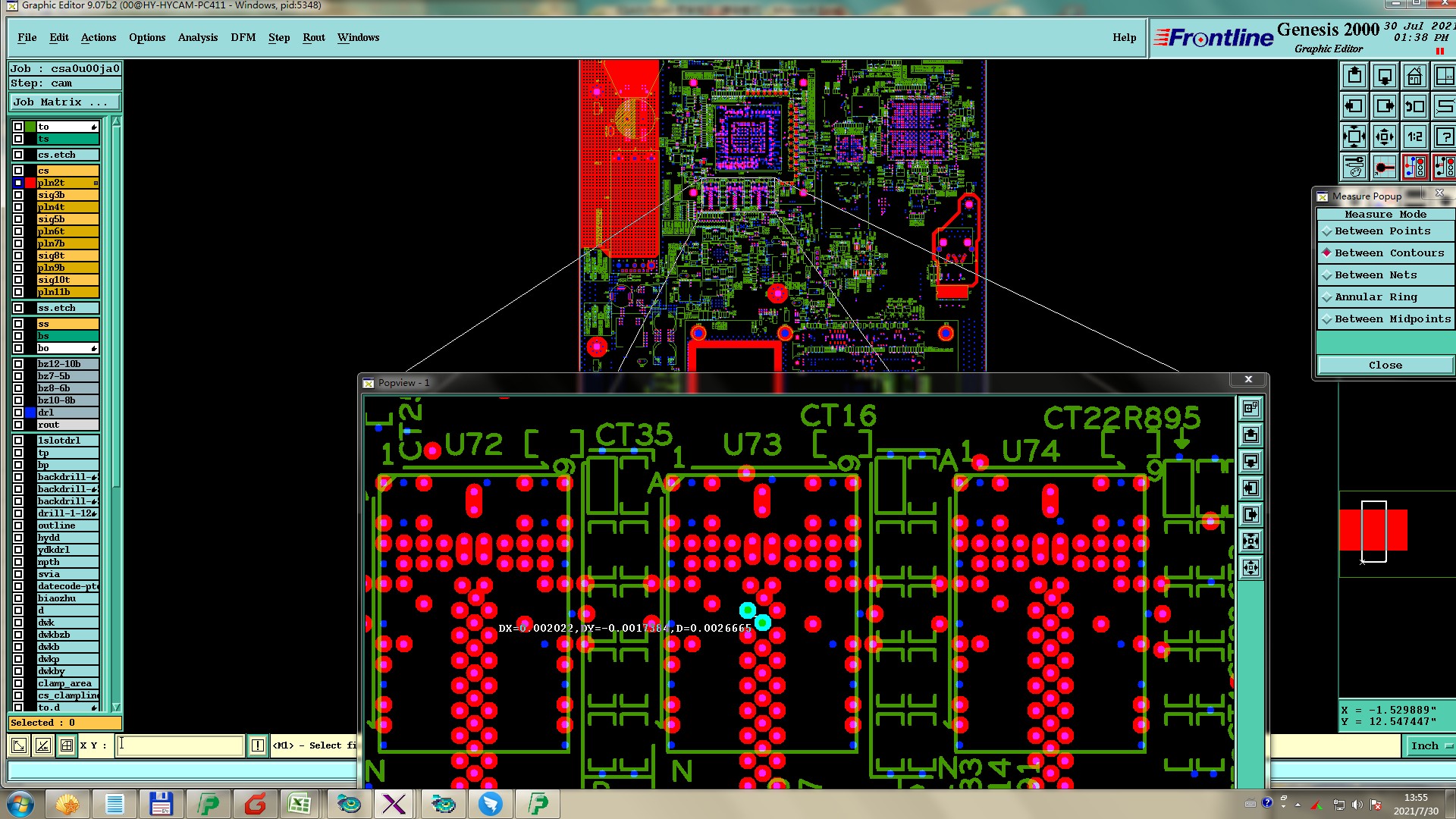Viewport: 1456px width, 819px height.
Task: Click the pan-right icon in Popview toolbar
Action: [x=1250, y=514]
